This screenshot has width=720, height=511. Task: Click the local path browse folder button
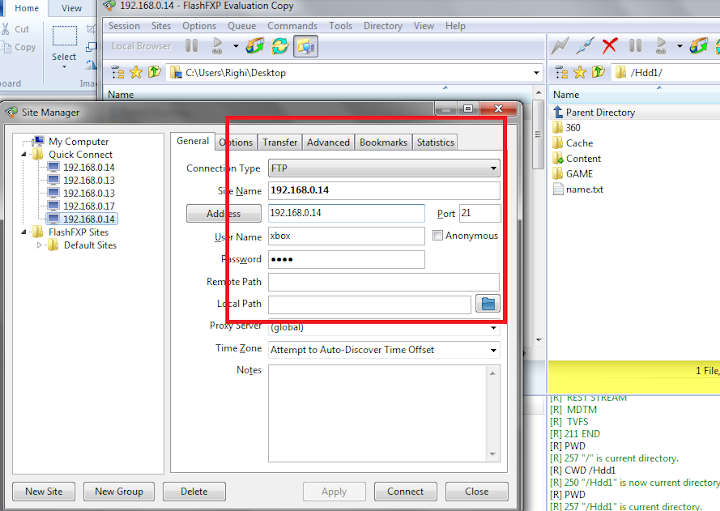point(488,303)
